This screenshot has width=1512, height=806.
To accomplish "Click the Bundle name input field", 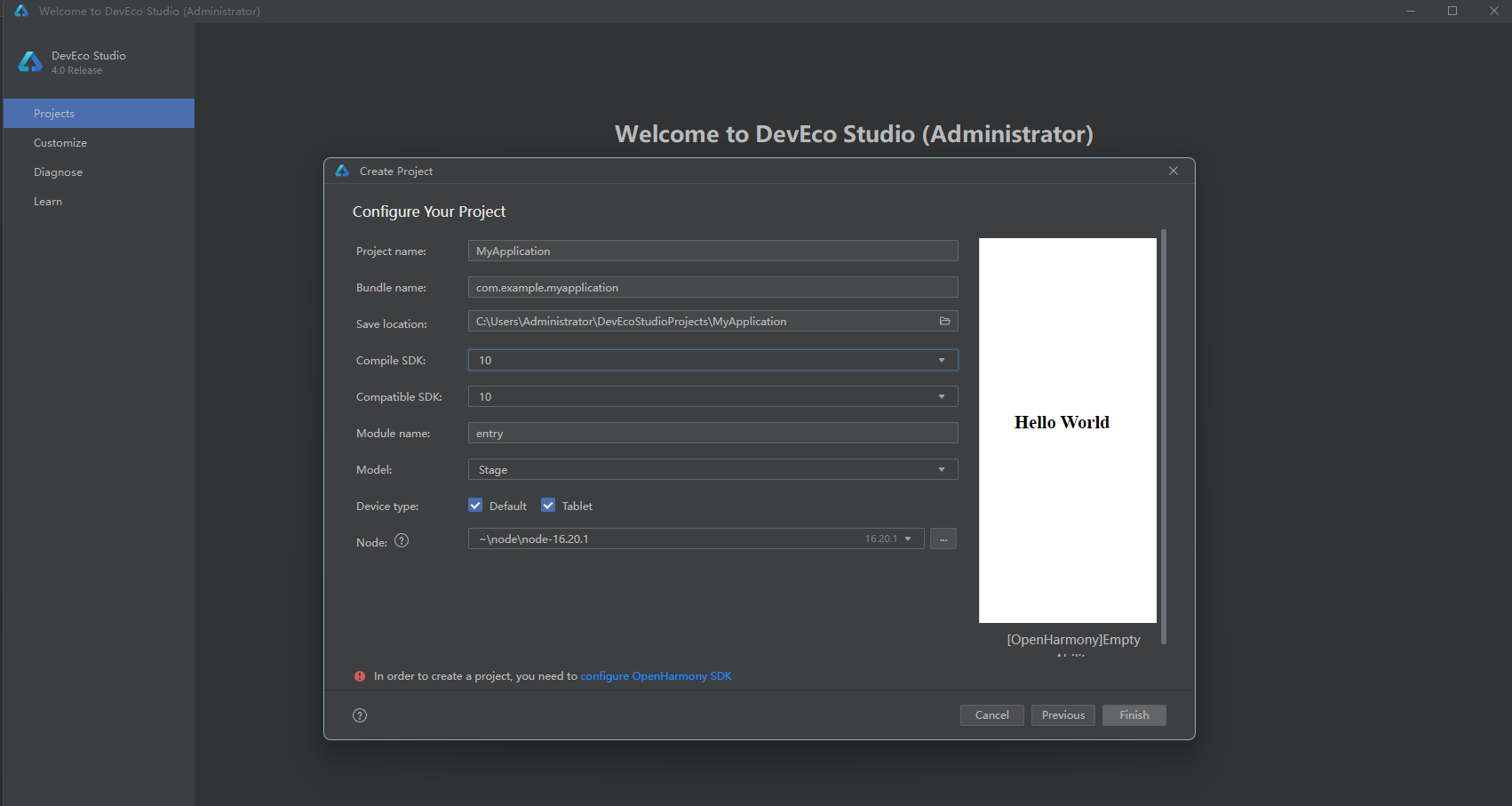I will (712, 287).
